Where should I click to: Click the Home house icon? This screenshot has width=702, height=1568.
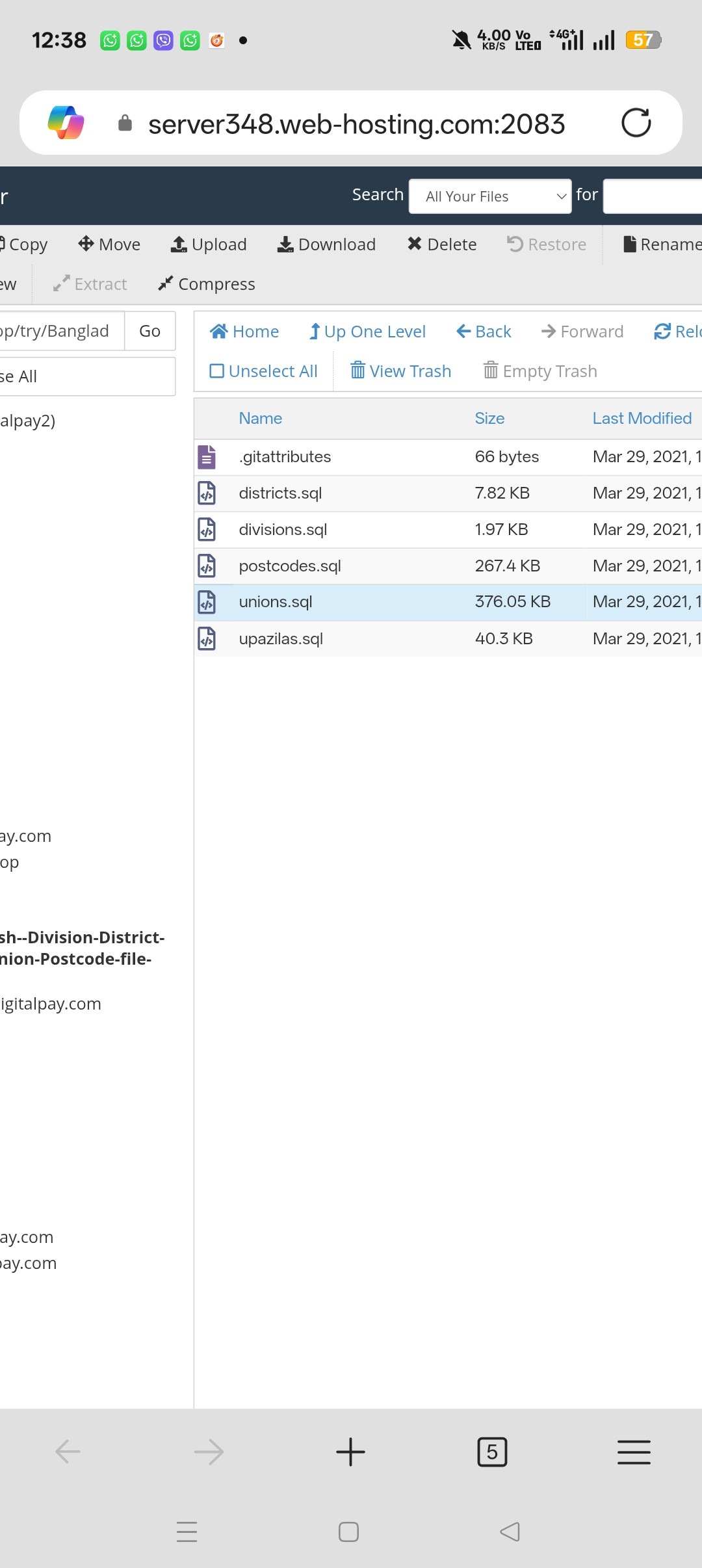218,332
